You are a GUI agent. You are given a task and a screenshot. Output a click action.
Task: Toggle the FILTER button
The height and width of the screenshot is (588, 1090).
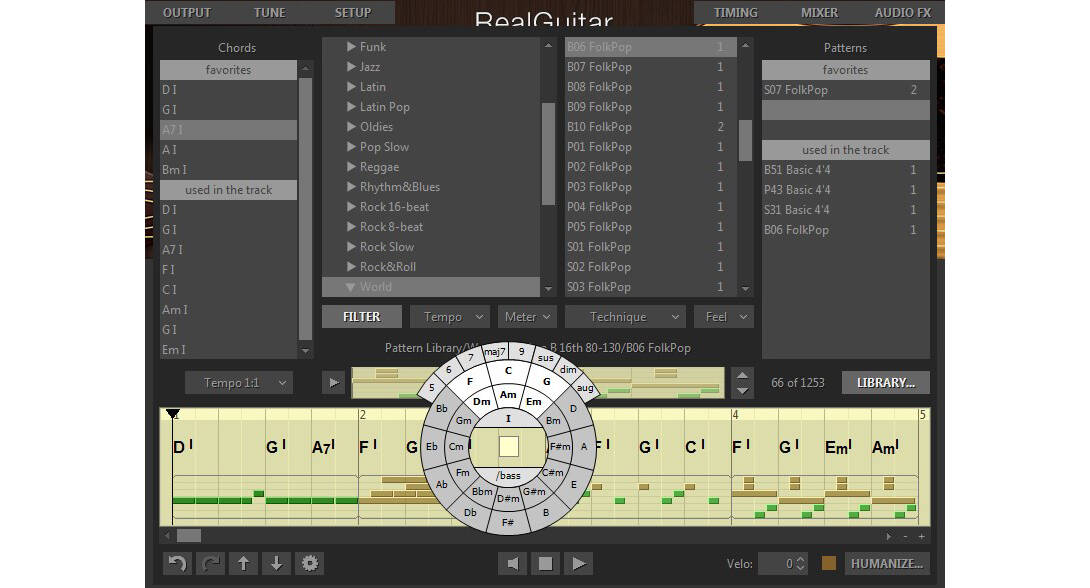(361, 317)
